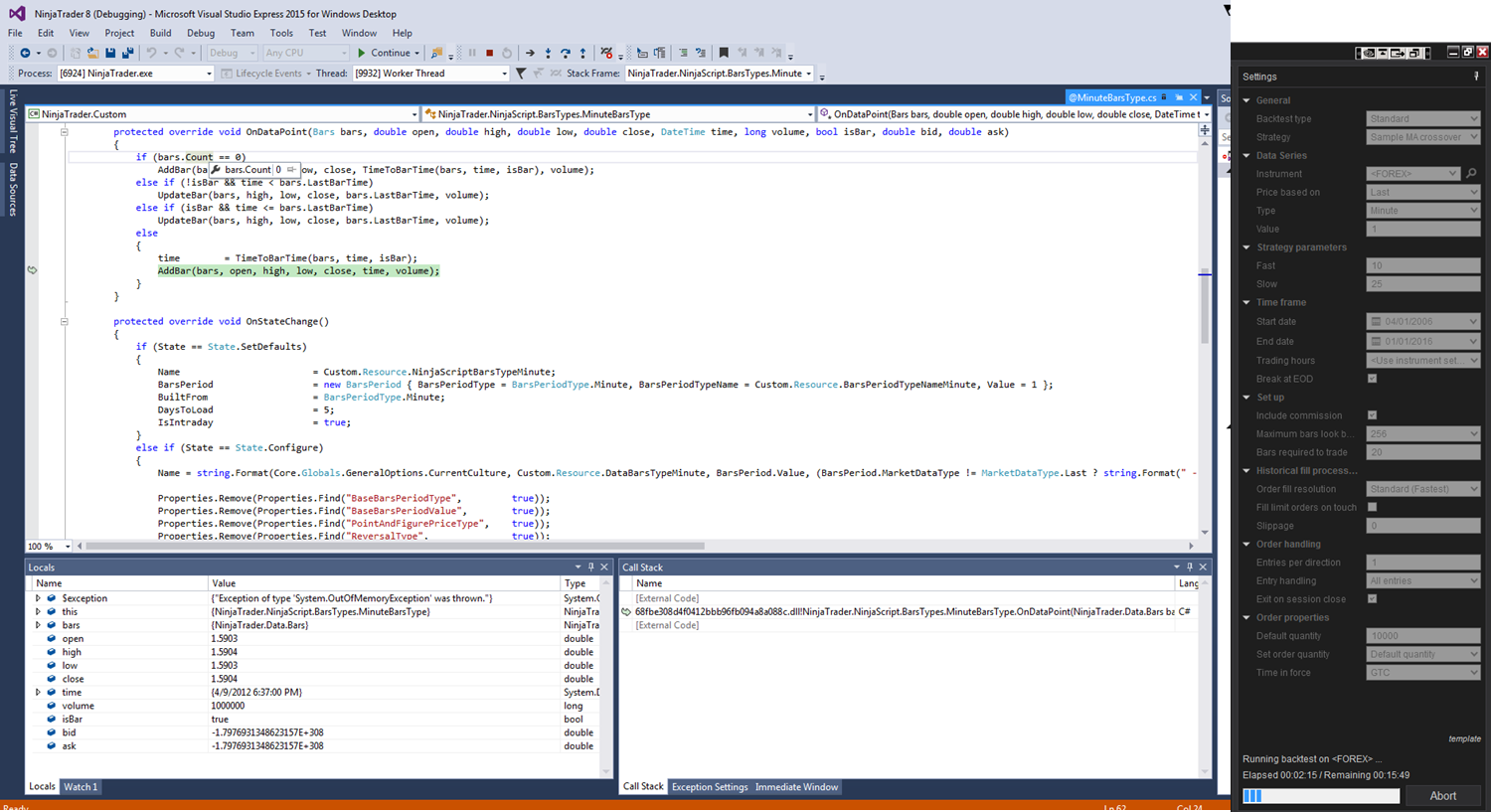This screenshot has height=812, width=1491.
Task: Click the Save All toolbar icon
Action: (127, 53)
